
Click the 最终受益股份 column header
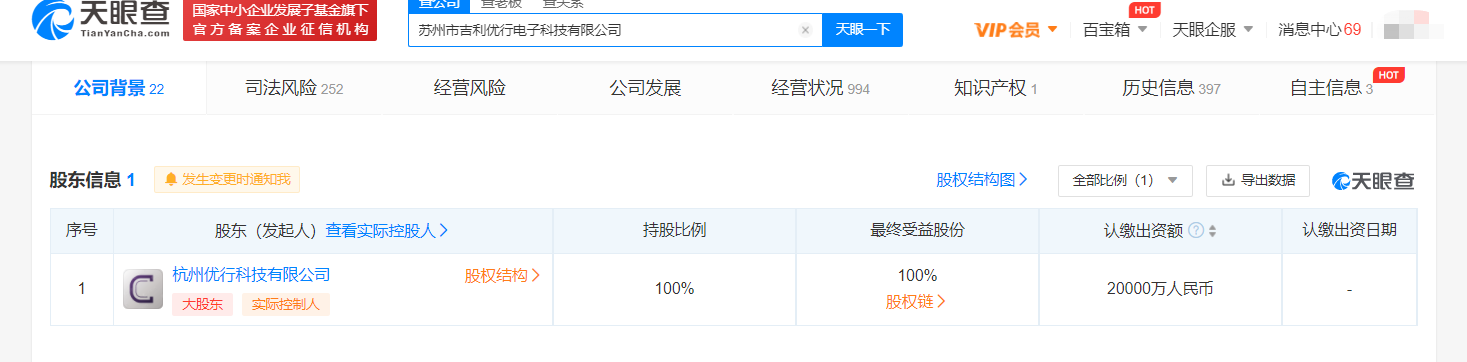[917, 230]
